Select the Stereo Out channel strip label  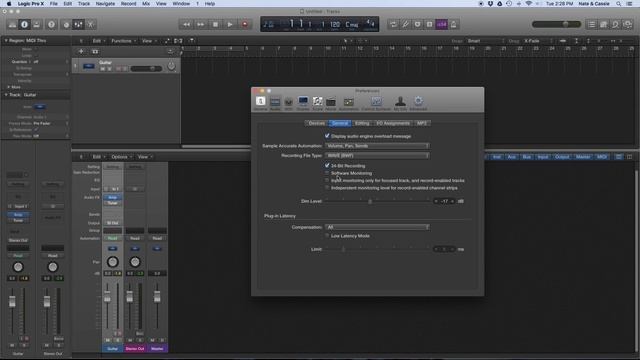(135, 349)
